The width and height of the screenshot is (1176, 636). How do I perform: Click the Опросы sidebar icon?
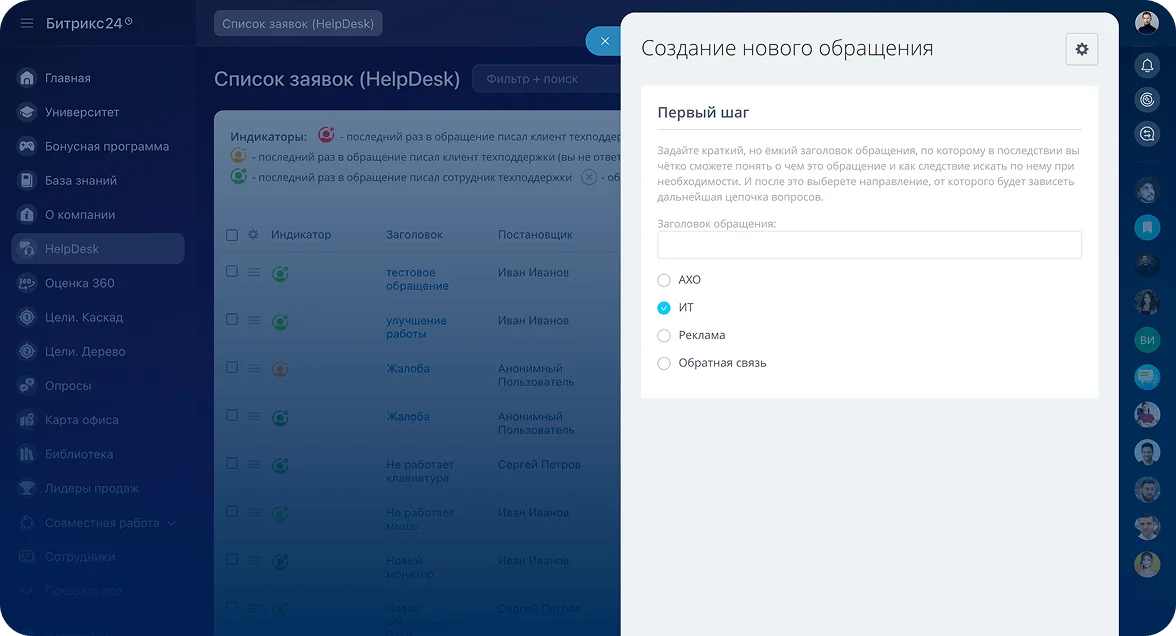(x=27, y=386)
